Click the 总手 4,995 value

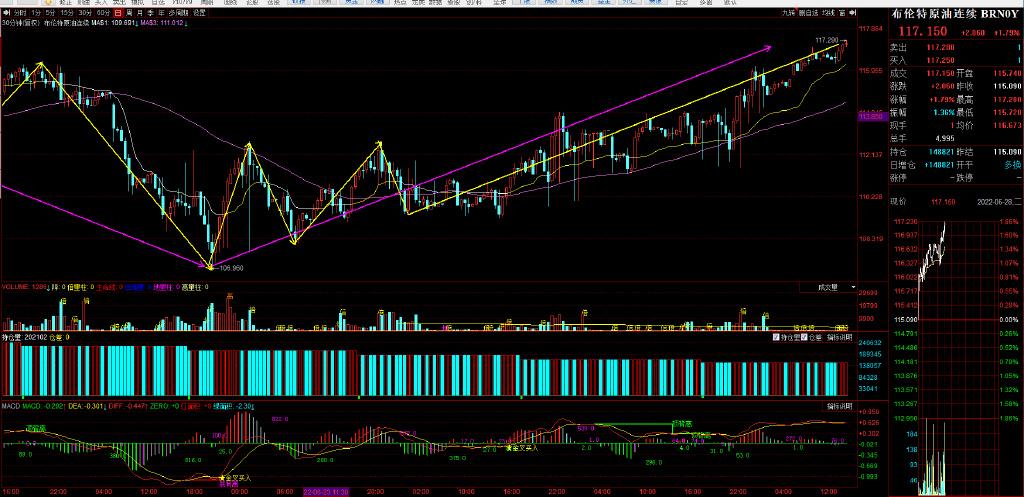[x=945, y=138]
